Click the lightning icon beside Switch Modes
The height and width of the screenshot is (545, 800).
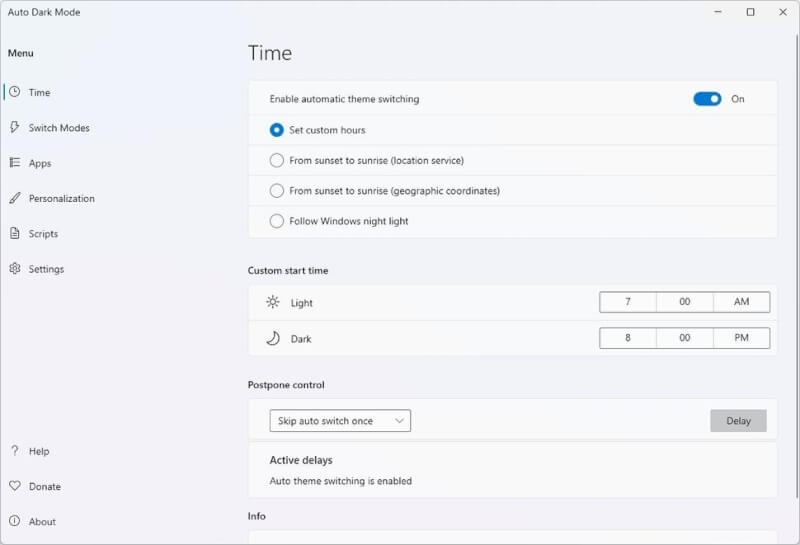(15, 127)
